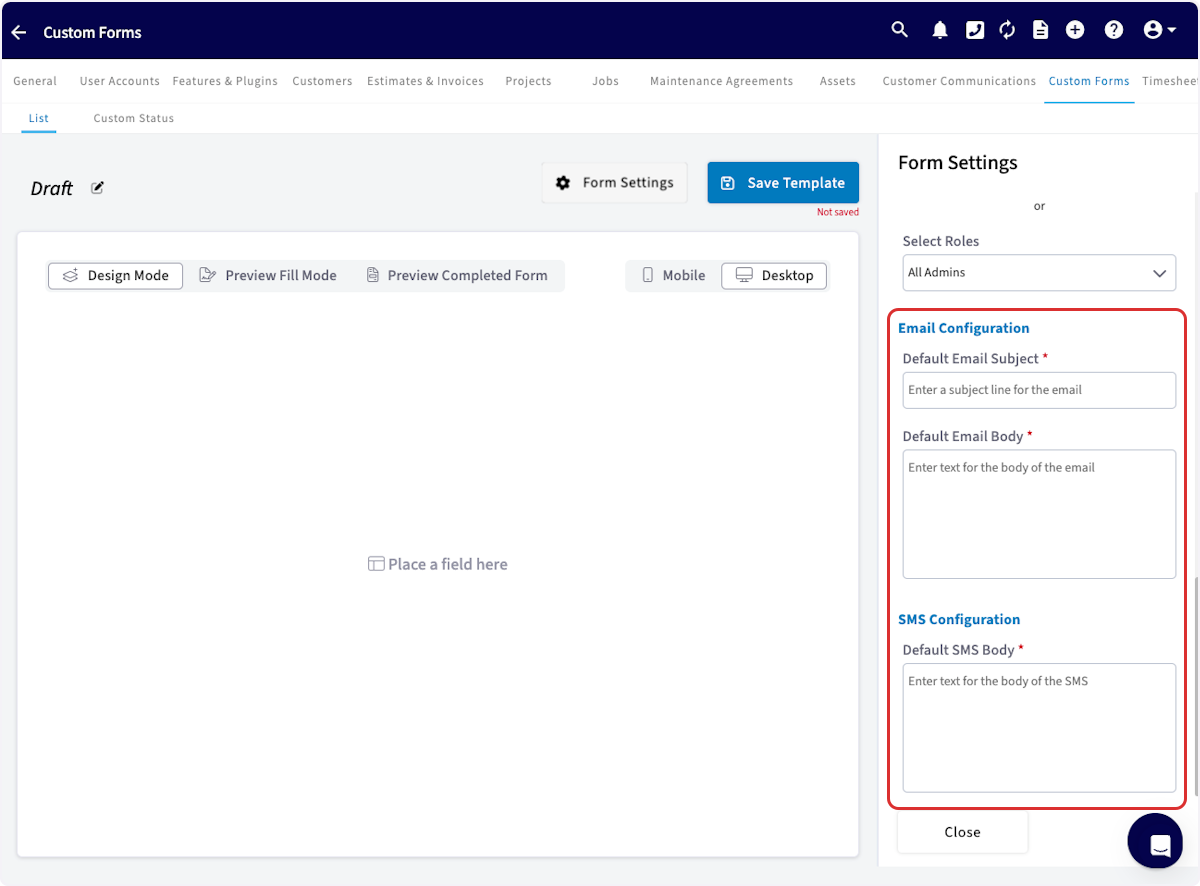
Task: Select Desktop view
Action: [774, 276]
